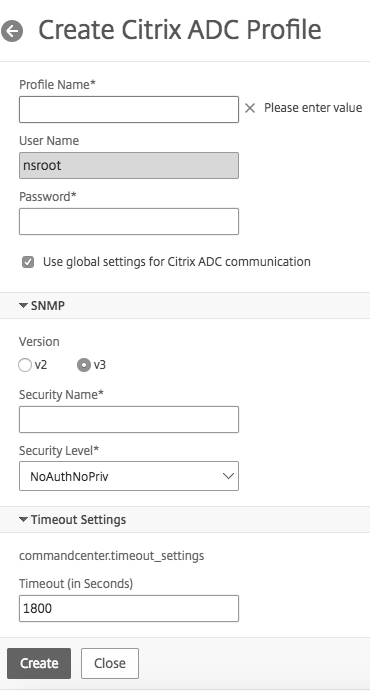Click the Security Level* label
This screenshot has height=691, width=370.
59,451
